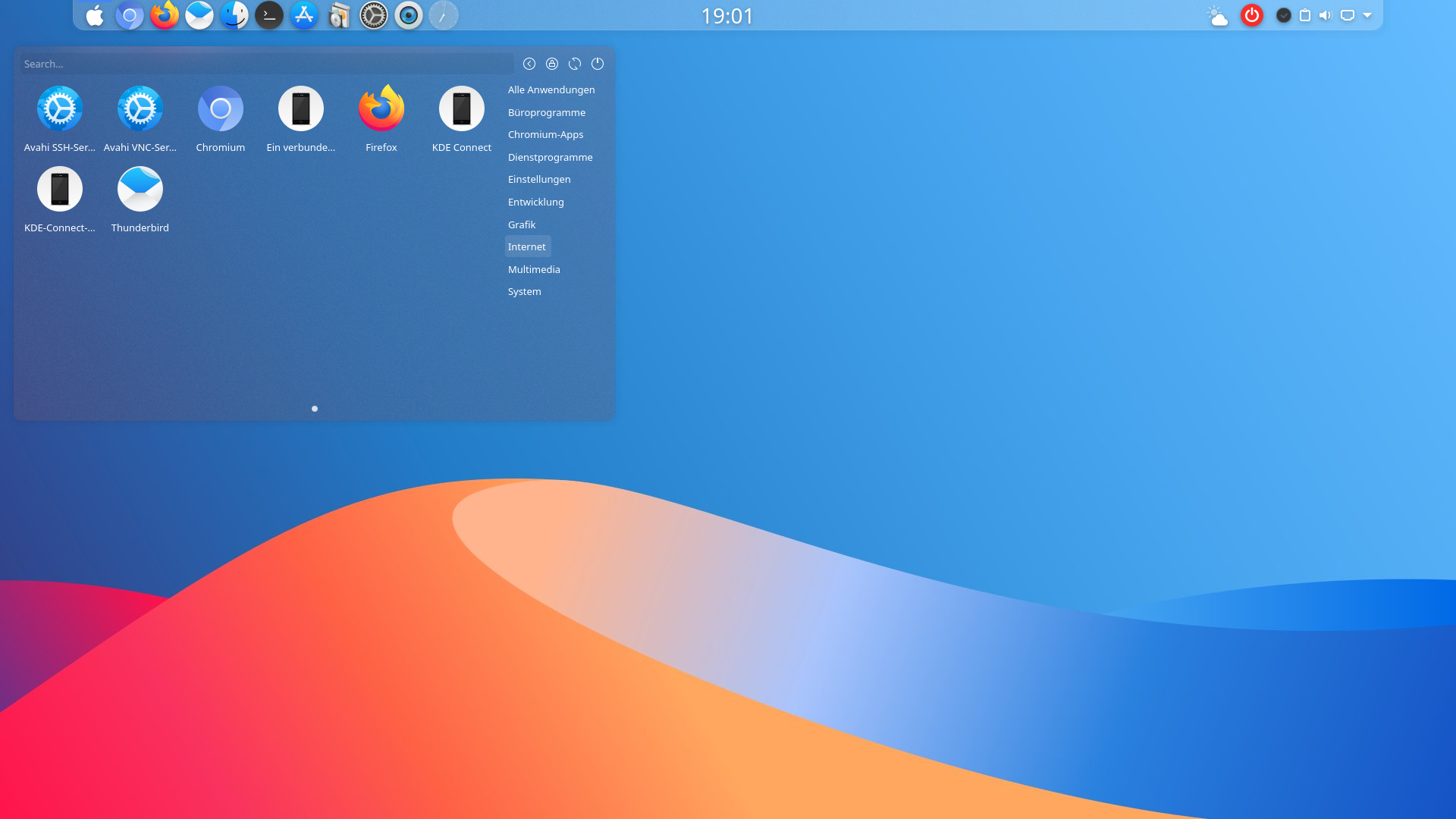Viewport: 1456px width, 819px height.
Task: Select 'System' category
Action: point(525,291)
